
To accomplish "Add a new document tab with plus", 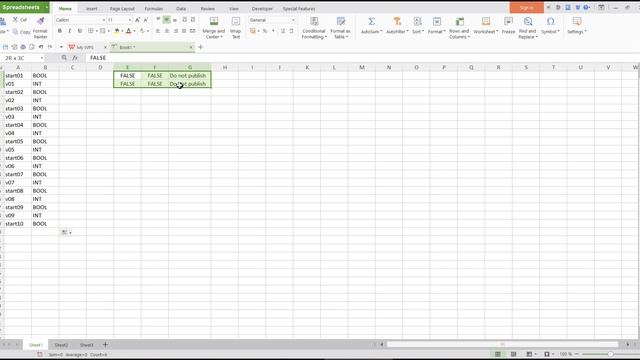I will click(x=200, y=47).
